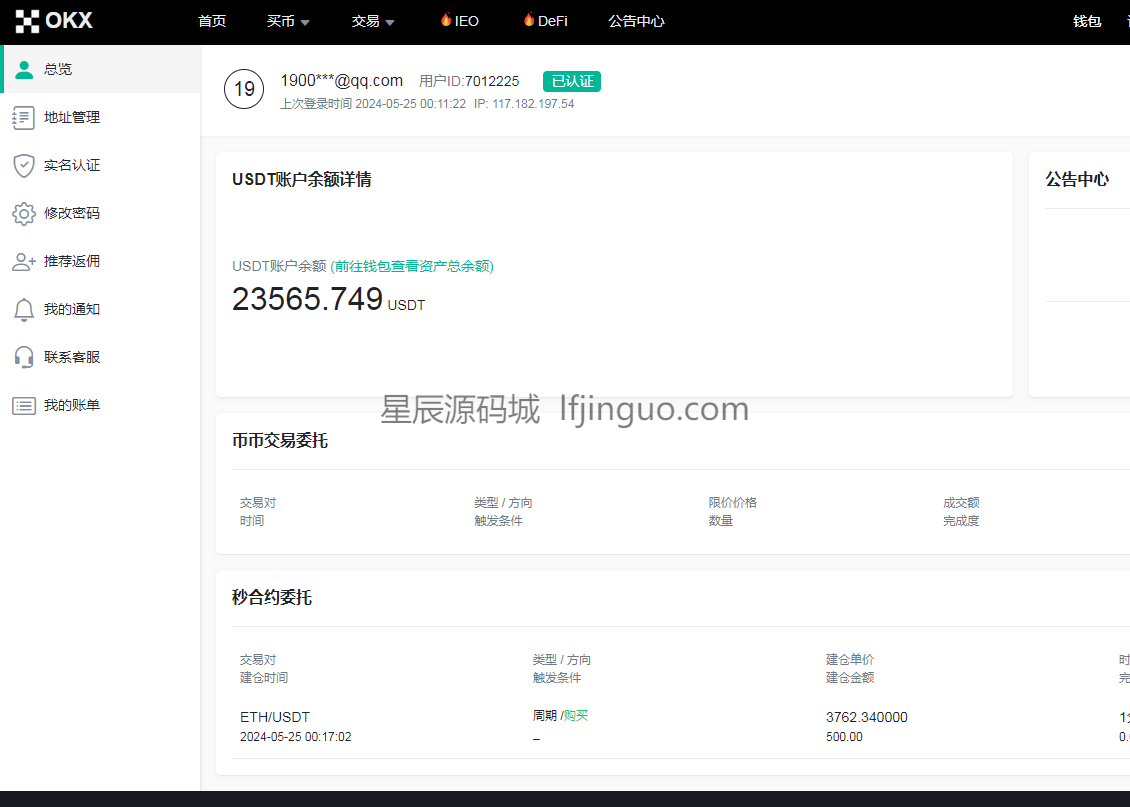Open 公告中心 in the top navigation

pyautogui.click(x=636, y=21)
